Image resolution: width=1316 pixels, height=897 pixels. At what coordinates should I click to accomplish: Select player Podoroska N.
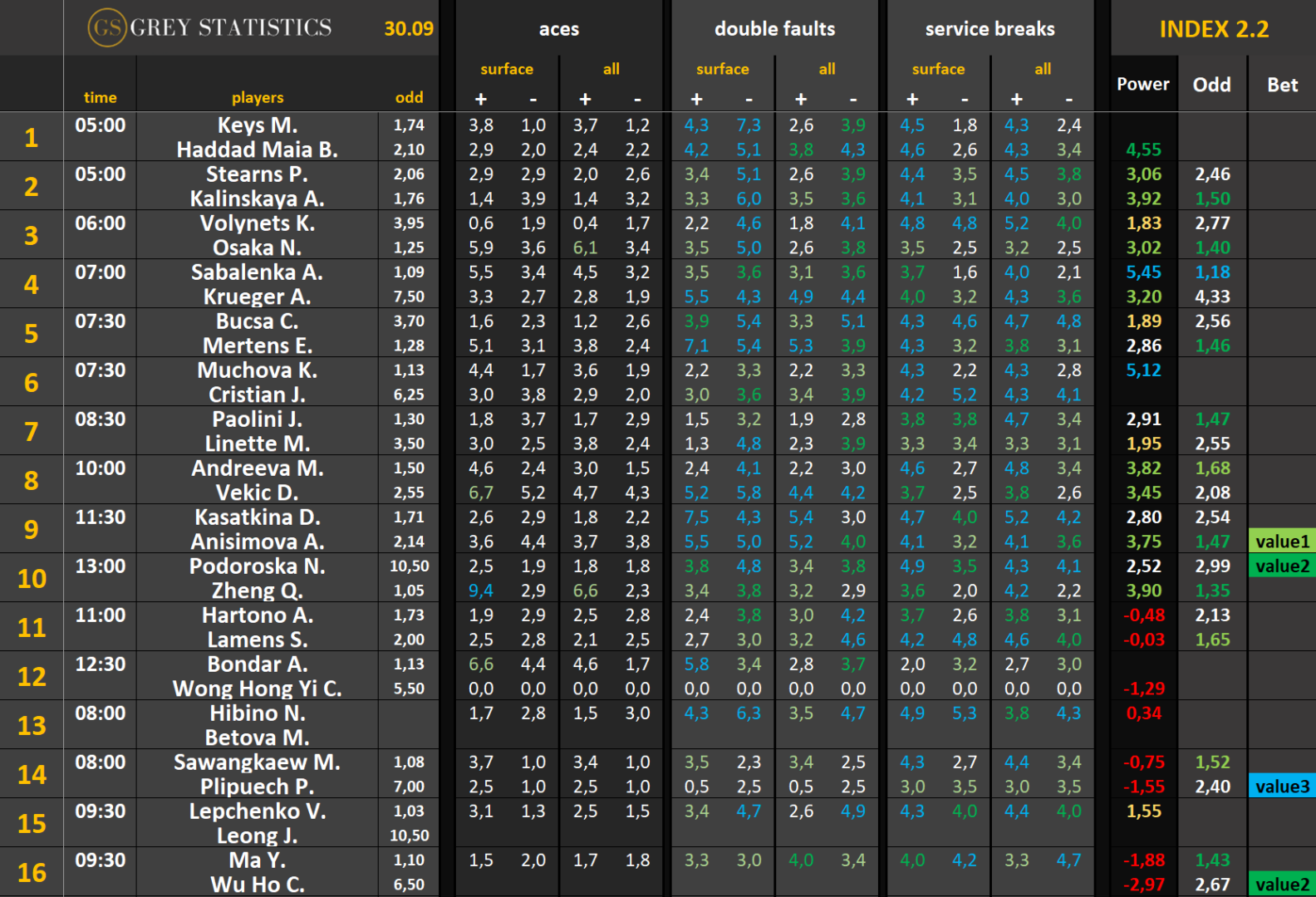coord(258,566)
